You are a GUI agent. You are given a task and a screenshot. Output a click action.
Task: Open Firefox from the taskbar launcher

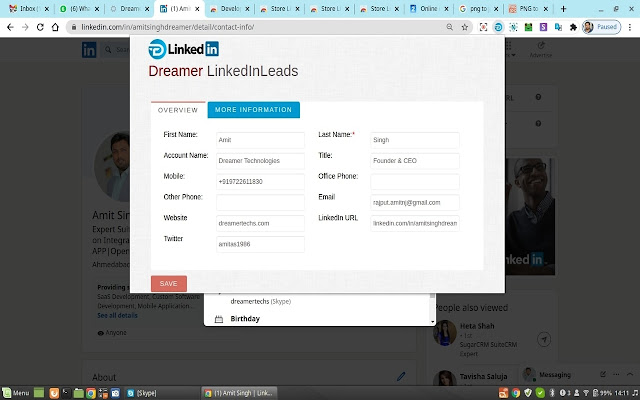(54, 393)
